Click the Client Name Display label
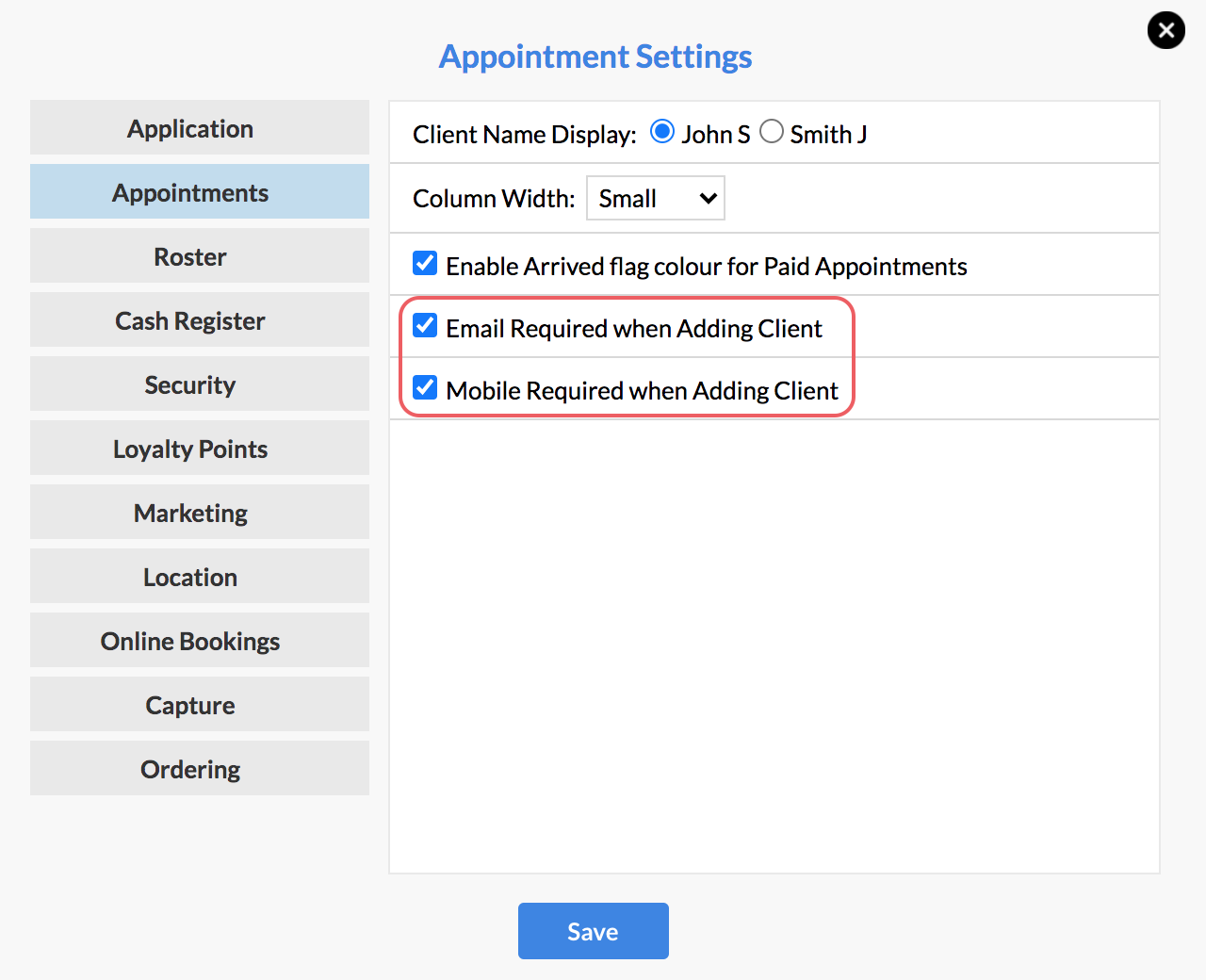1206x980 pixels. click(x=525, y=135)
